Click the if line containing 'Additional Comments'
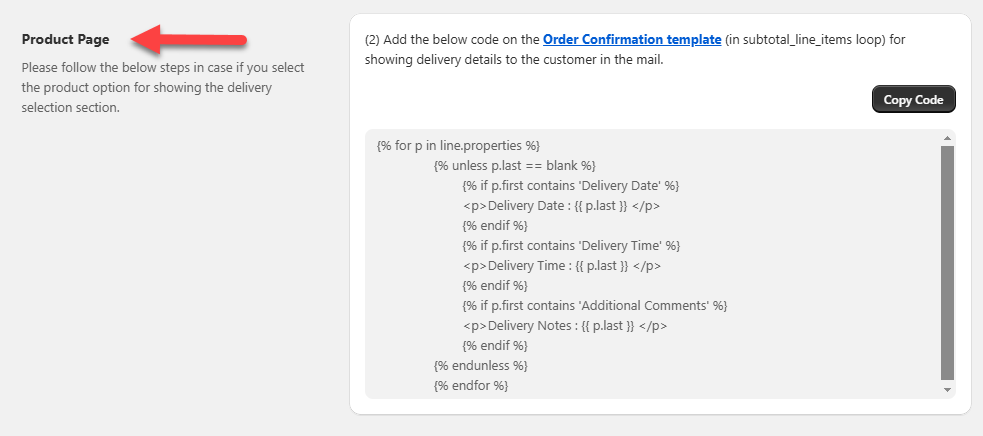The image size is (983, 436). [594, 305]
